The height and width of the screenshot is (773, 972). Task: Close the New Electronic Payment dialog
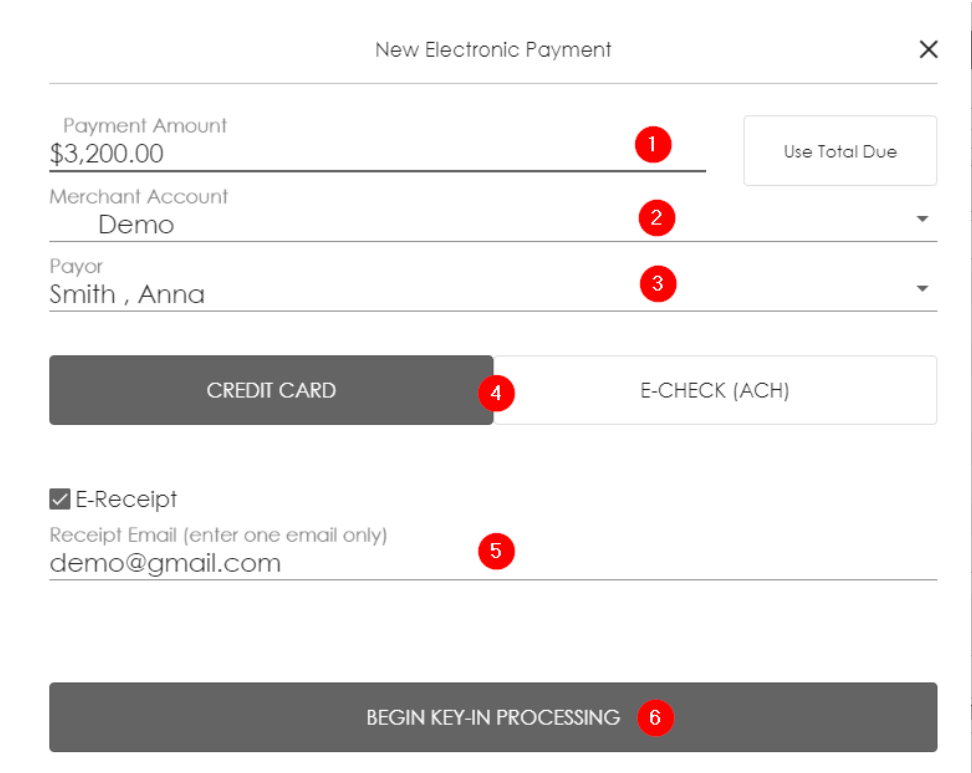(928, 49)
